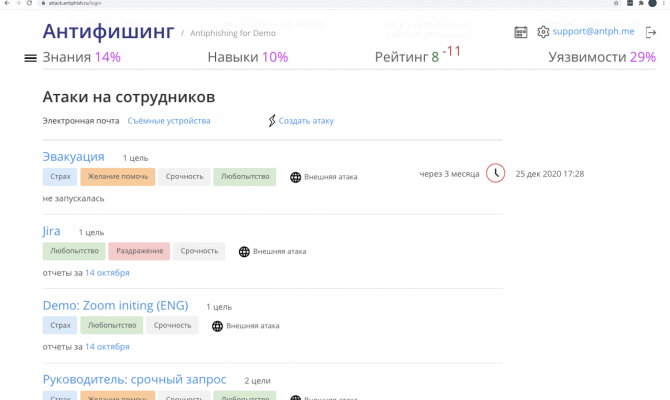Open the browser profile avatar
Screen dimensions: 670x400
coord(652,3)
